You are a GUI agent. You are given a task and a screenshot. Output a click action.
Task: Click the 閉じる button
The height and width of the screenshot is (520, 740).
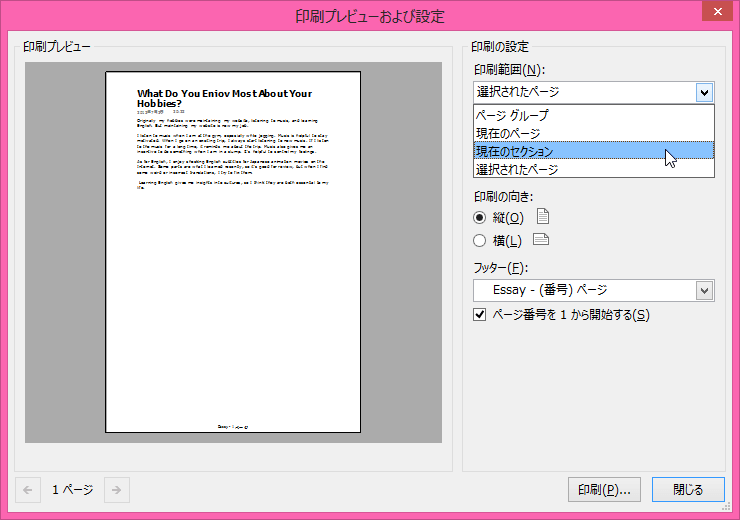pos(688,490)
